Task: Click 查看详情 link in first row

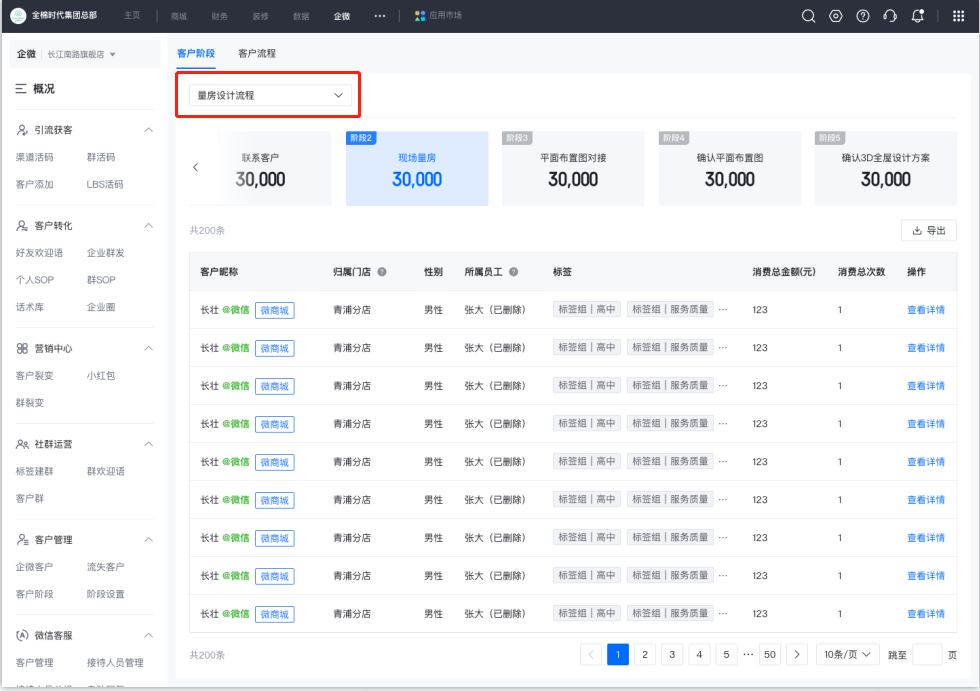Action: tap(926, 310)
